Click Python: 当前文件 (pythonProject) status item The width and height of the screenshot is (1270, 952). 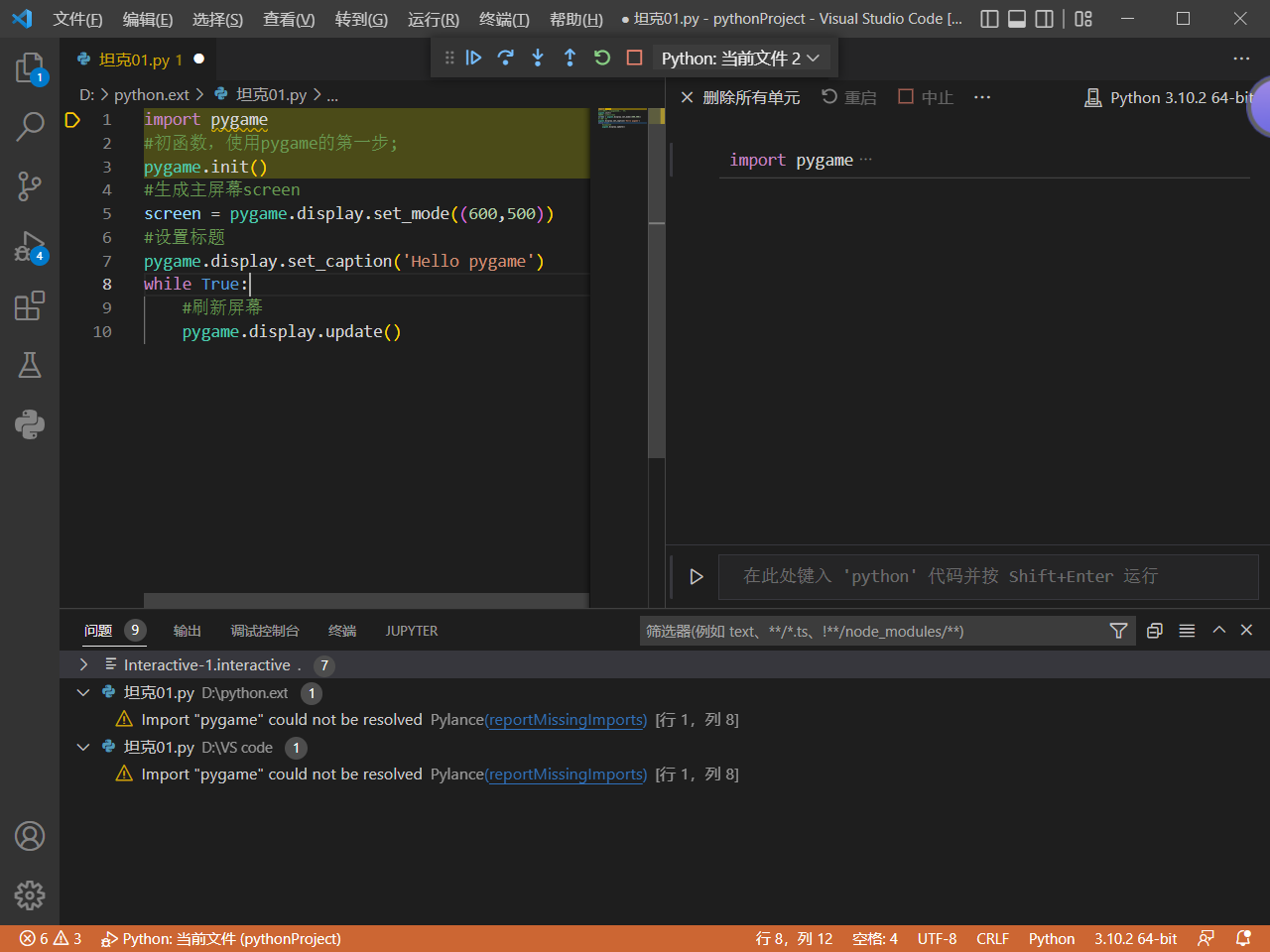[x=222, y=938]
